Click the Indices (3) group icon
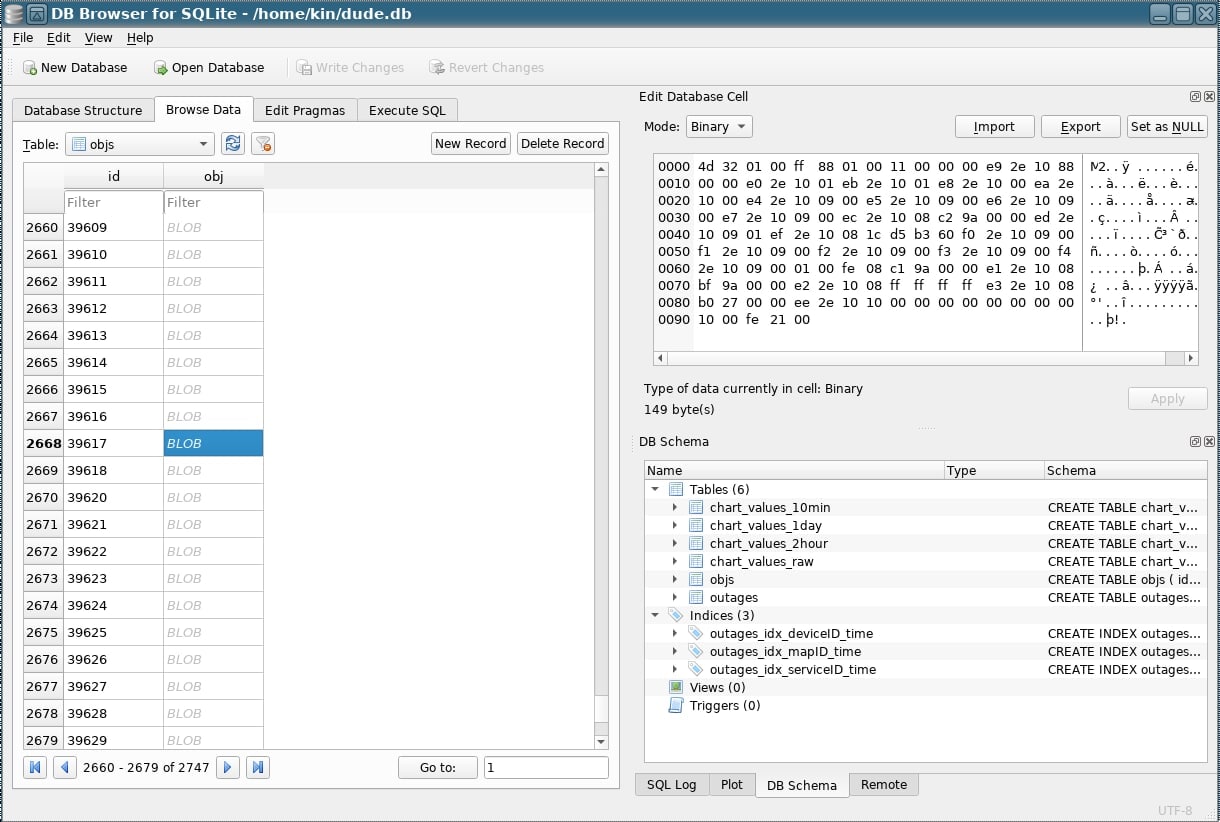Screen dimensions: 1220x822 [x=676, y=615]
